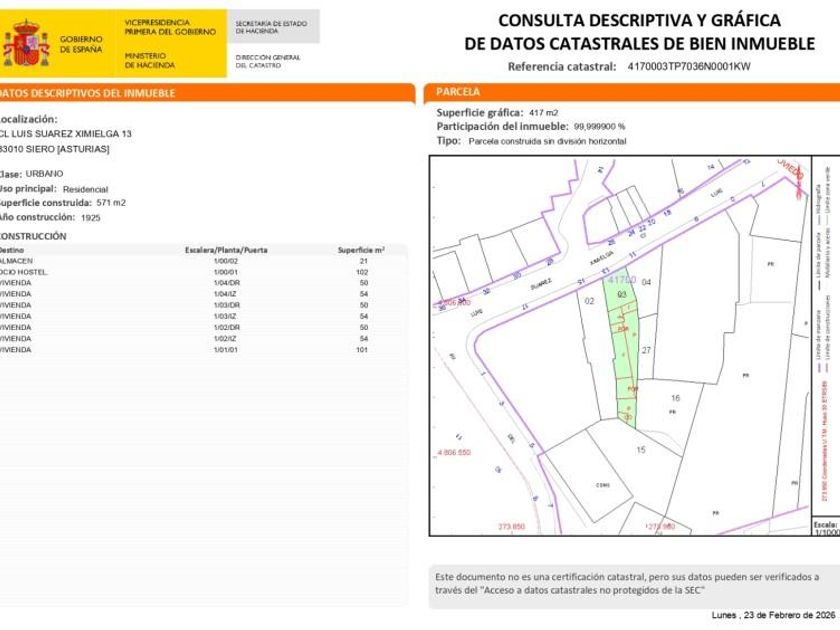
Task: Click the 'CONSTRUCCIÓN' subsection heading
Action: pyautogui.click(x=33, y=236)
